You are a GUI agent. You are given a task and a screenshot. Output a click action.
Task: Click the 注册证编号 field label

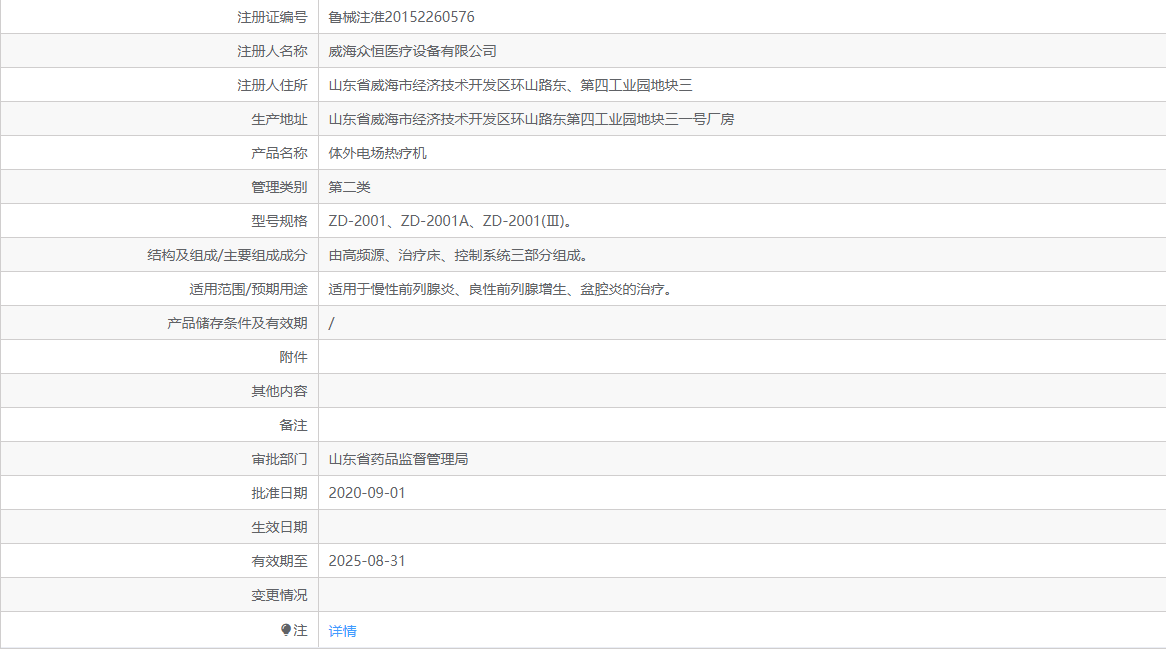click(272, 17)
